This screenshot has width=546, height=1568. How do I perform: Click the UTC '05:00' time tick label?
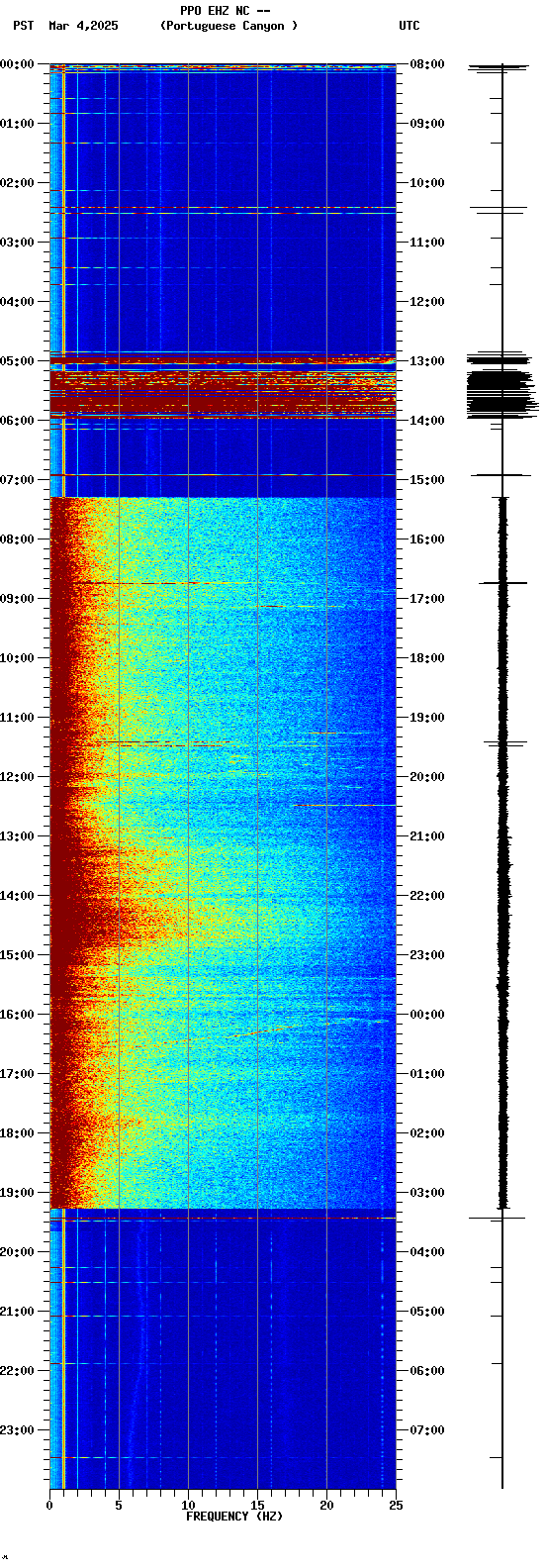point(427,1312)
